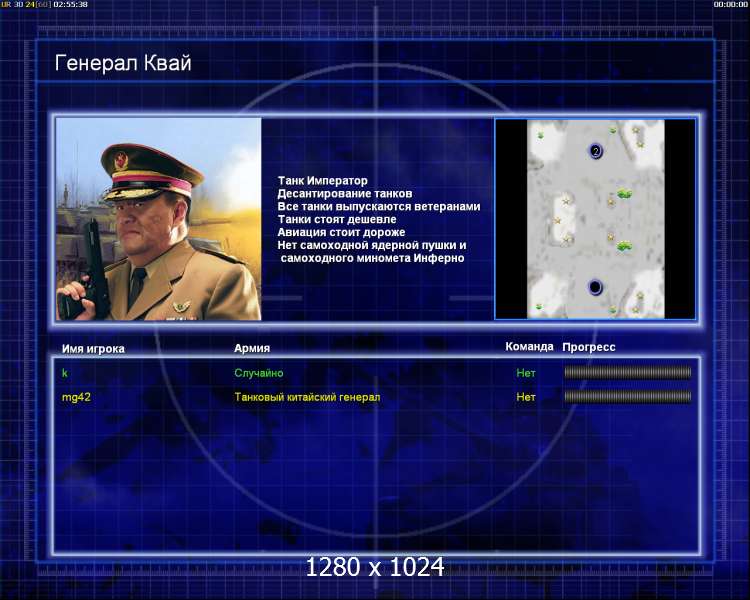Click team value 'Нет' for player mg42
Screen dimensions: 750x600
526,397
